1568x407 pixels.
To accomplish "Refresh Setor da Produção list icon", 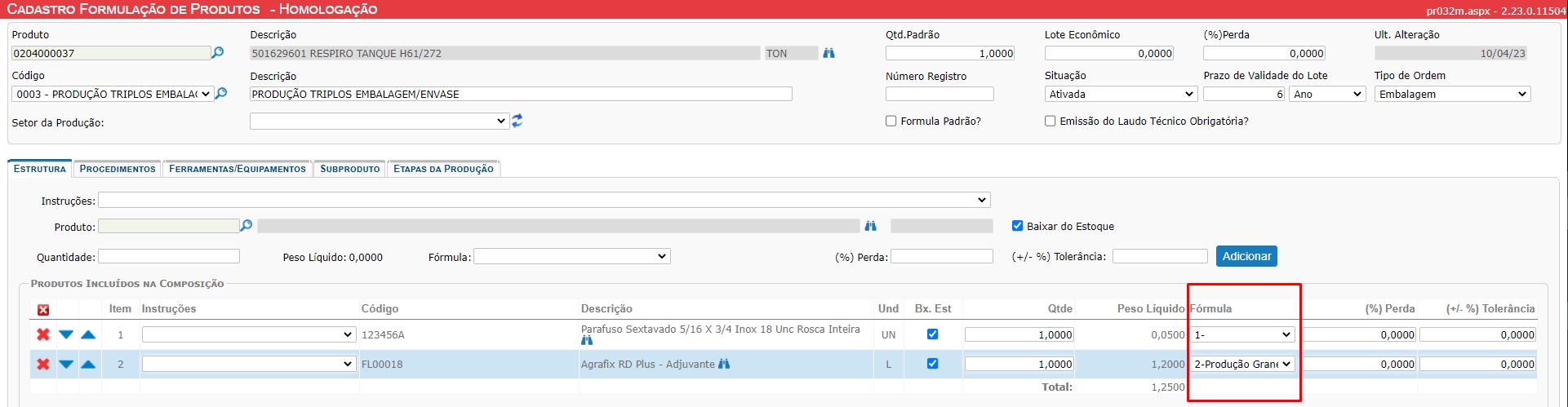I will [517, 121].
